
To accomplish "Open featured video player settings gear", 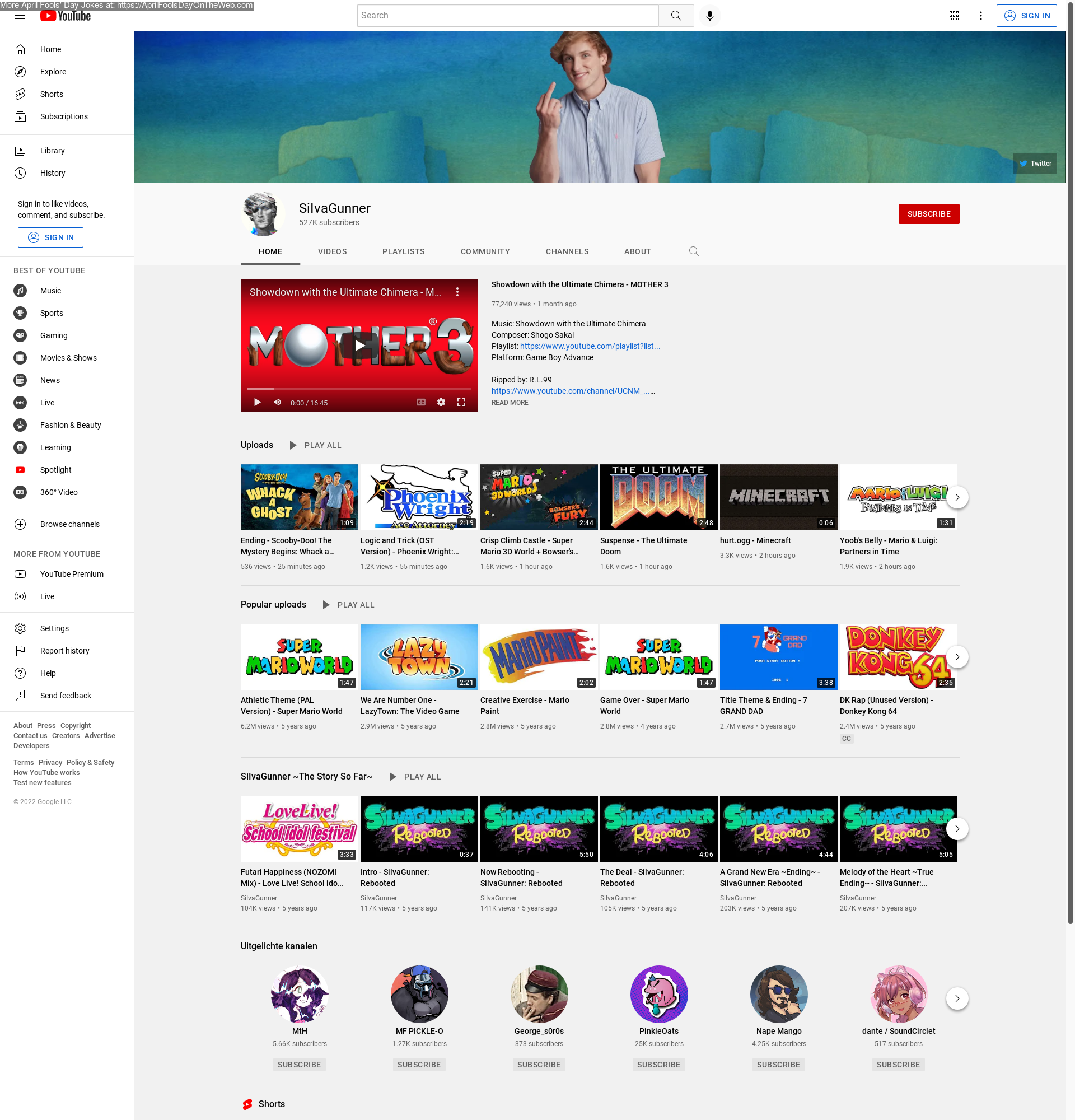I will (x=441, y=402).
